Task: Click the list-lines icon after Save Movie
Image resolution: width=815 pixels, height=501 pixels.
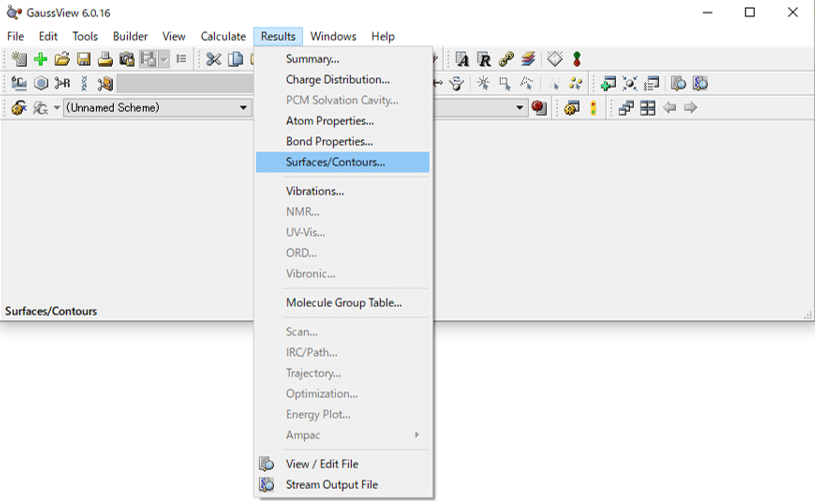Action: coord(181,59)
